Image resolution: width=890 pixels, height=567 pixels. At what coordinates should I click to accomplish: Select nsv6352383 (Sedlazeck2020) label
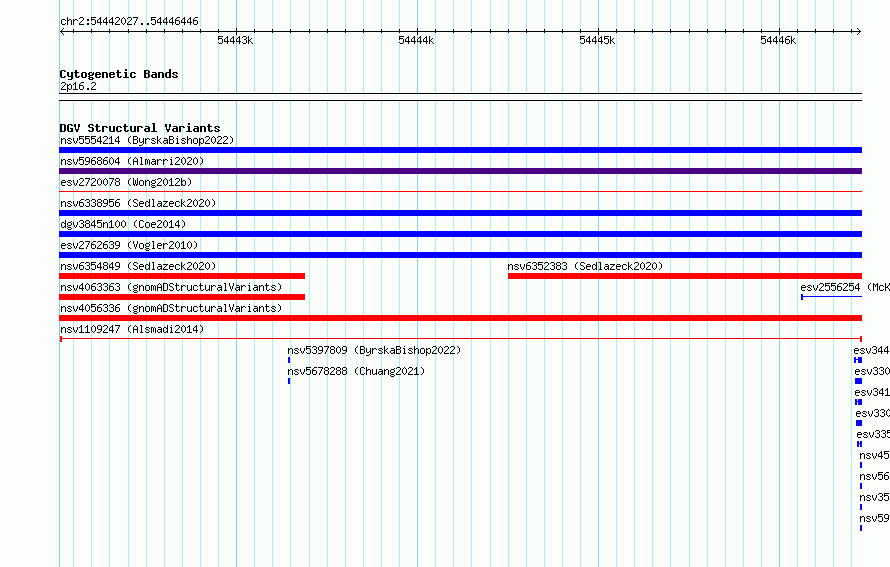click(x=585, y=266)
